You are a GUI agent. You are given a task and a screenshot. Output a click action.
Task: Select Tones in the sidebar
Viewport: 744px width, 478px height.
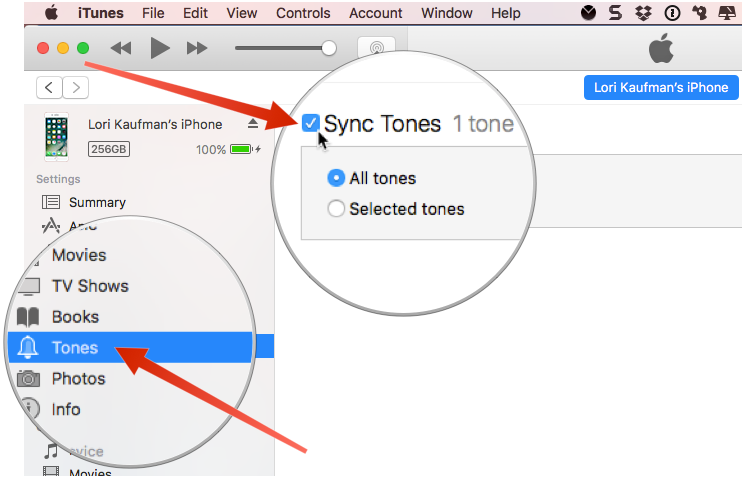point(75,347)
